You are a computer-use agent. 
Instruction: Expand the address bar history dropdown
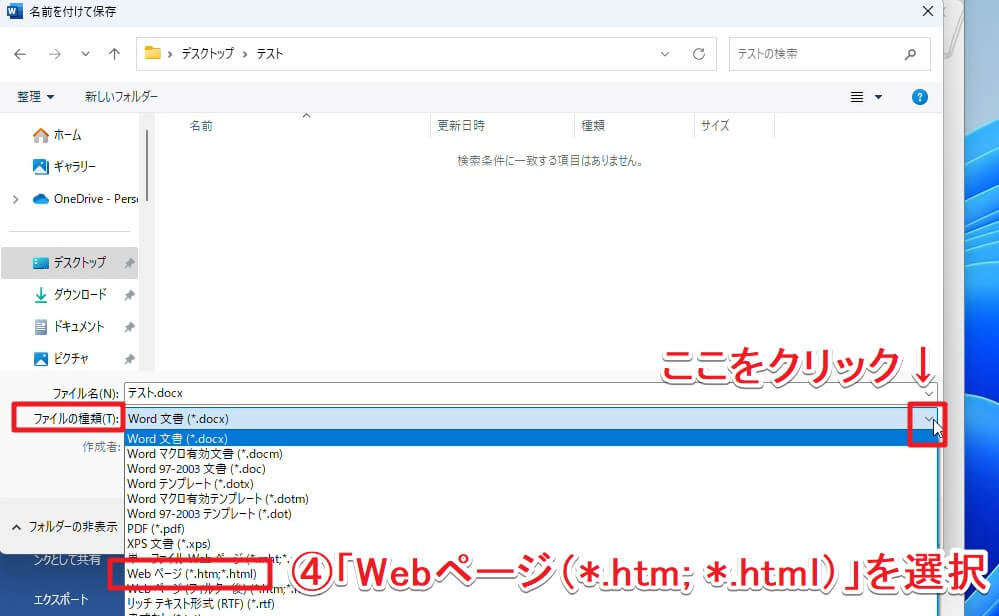point(665,54)
